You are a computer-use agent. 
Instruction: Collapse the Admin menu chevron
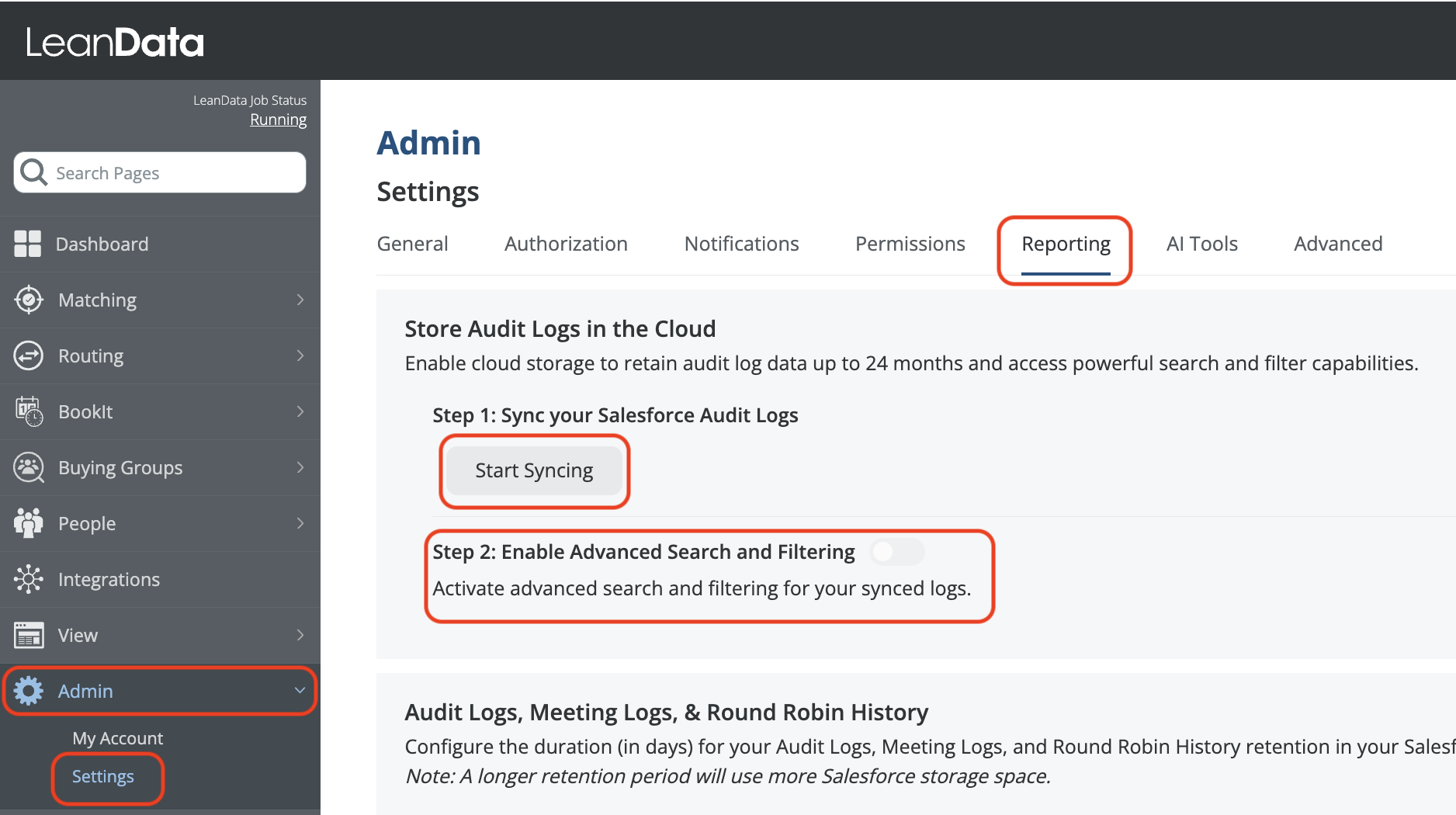pos(300,690)
